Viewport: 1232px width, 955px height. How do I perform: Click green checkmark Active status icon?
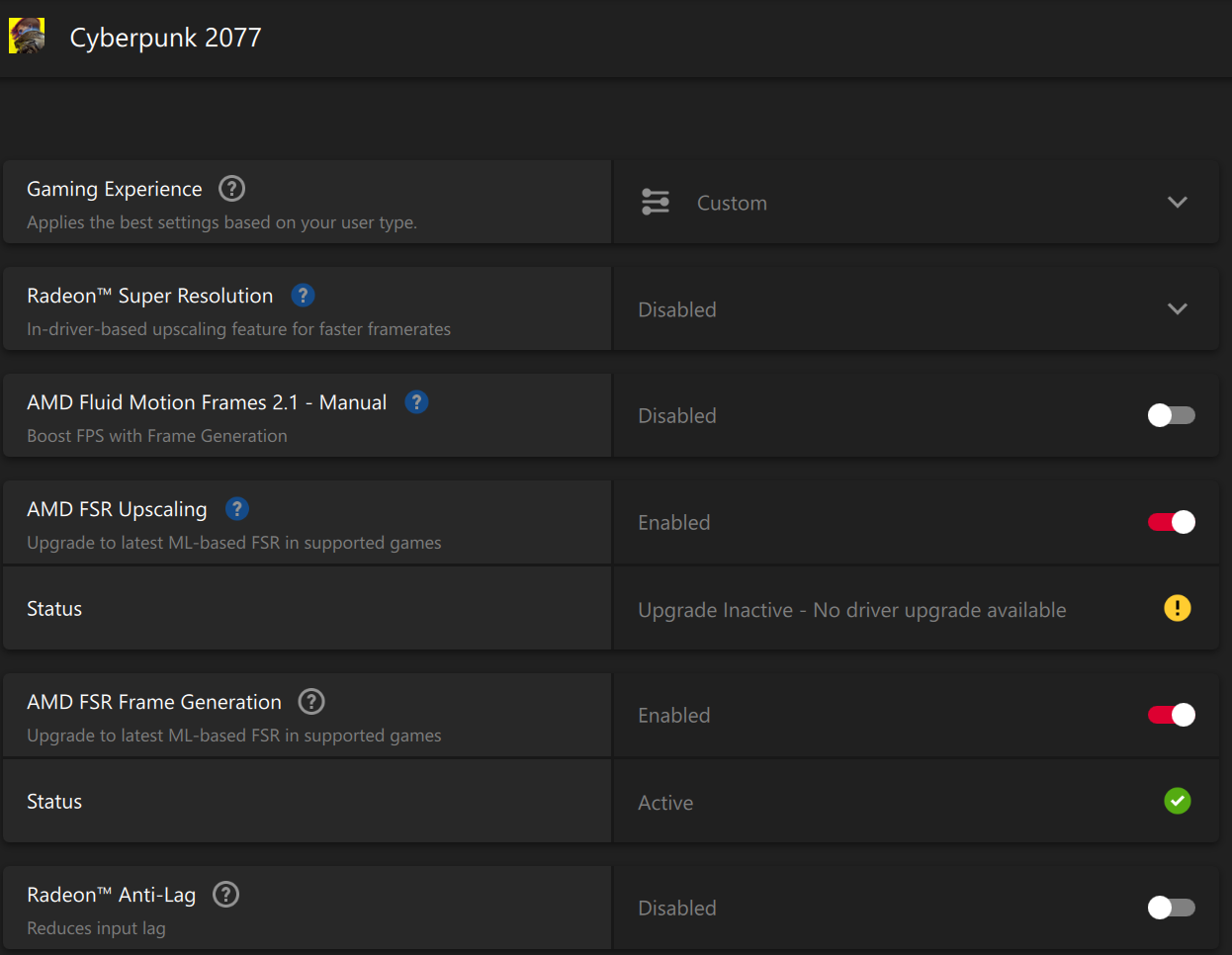[1177, 801]
